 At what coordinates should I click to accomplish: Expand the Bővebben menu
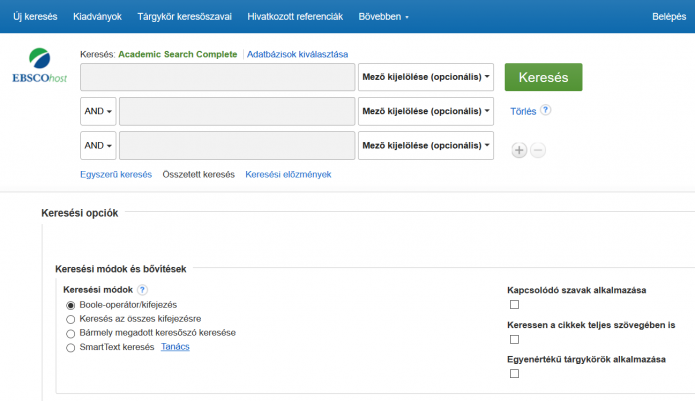(x=384, y=17)
